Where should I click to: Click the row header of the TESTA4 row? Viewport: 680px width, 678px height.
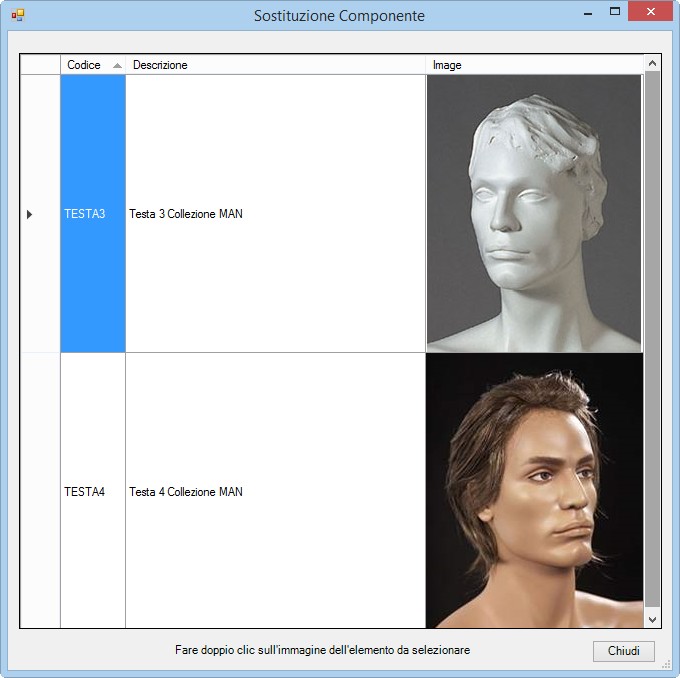[x=40, y=491]
